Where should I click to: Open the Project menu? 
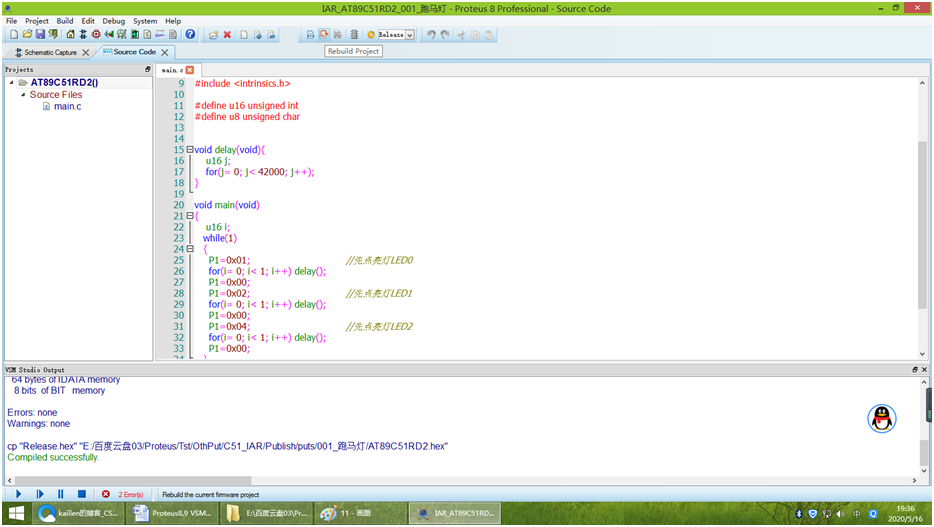pos(36,21)
